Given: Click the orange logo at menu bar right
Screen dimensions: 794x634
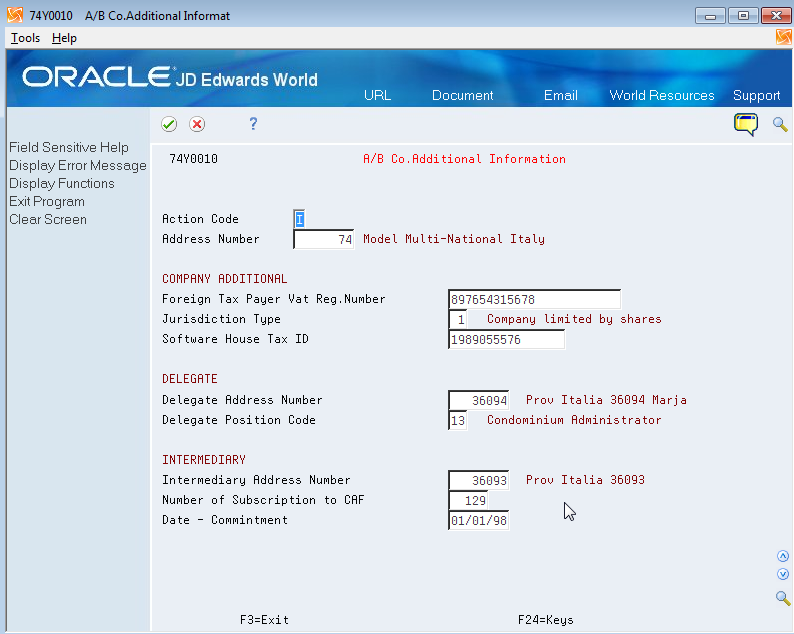Looking at the screenshot, I should tap(783, 37).
